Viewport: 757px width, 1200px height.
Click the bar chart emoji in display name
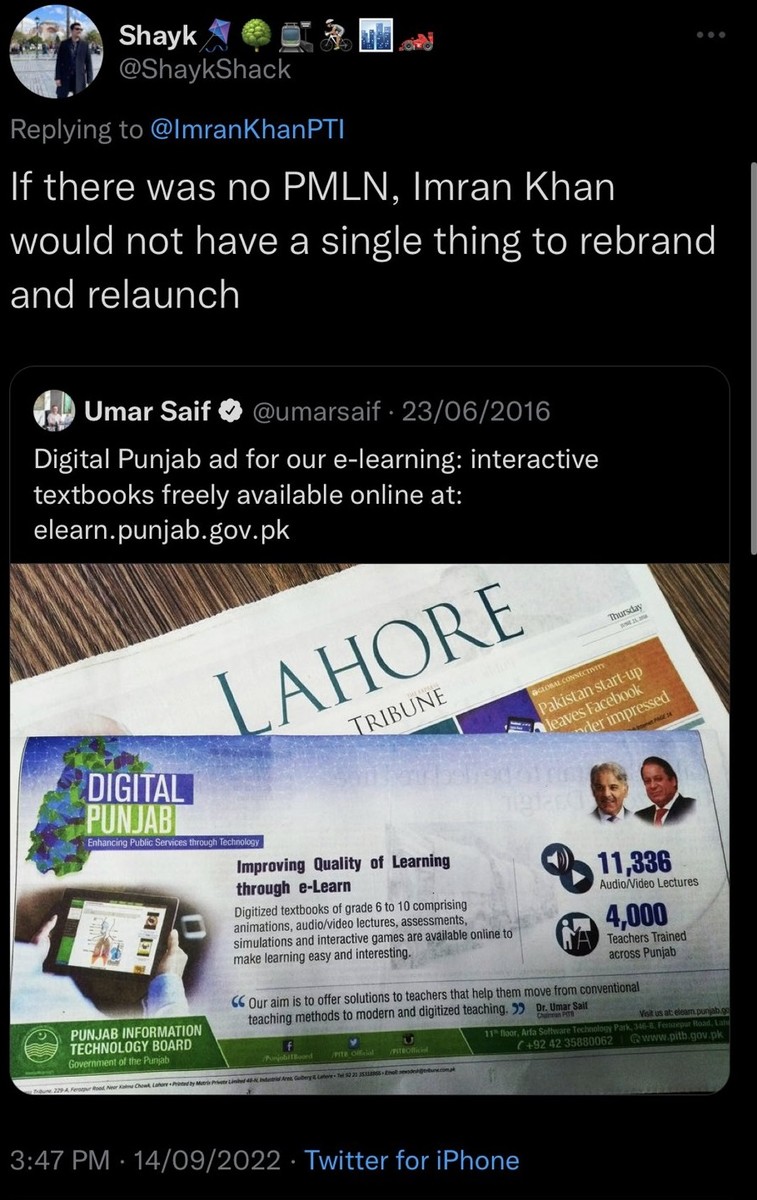375,36
